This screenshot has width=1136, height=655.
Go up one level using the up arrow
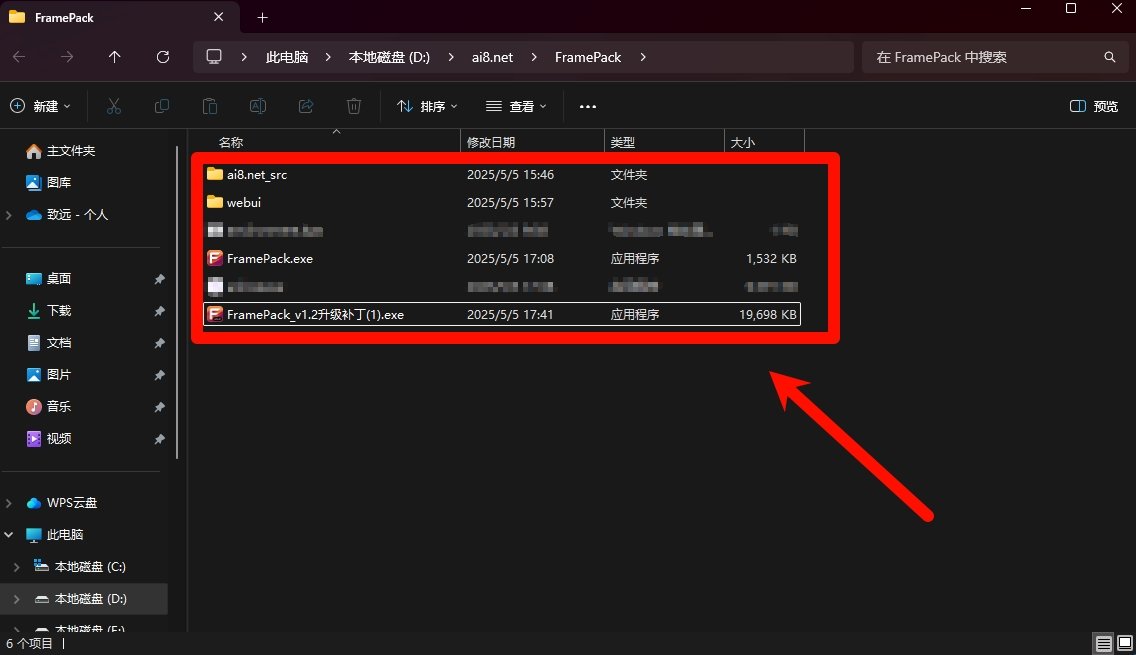(114, 57)
